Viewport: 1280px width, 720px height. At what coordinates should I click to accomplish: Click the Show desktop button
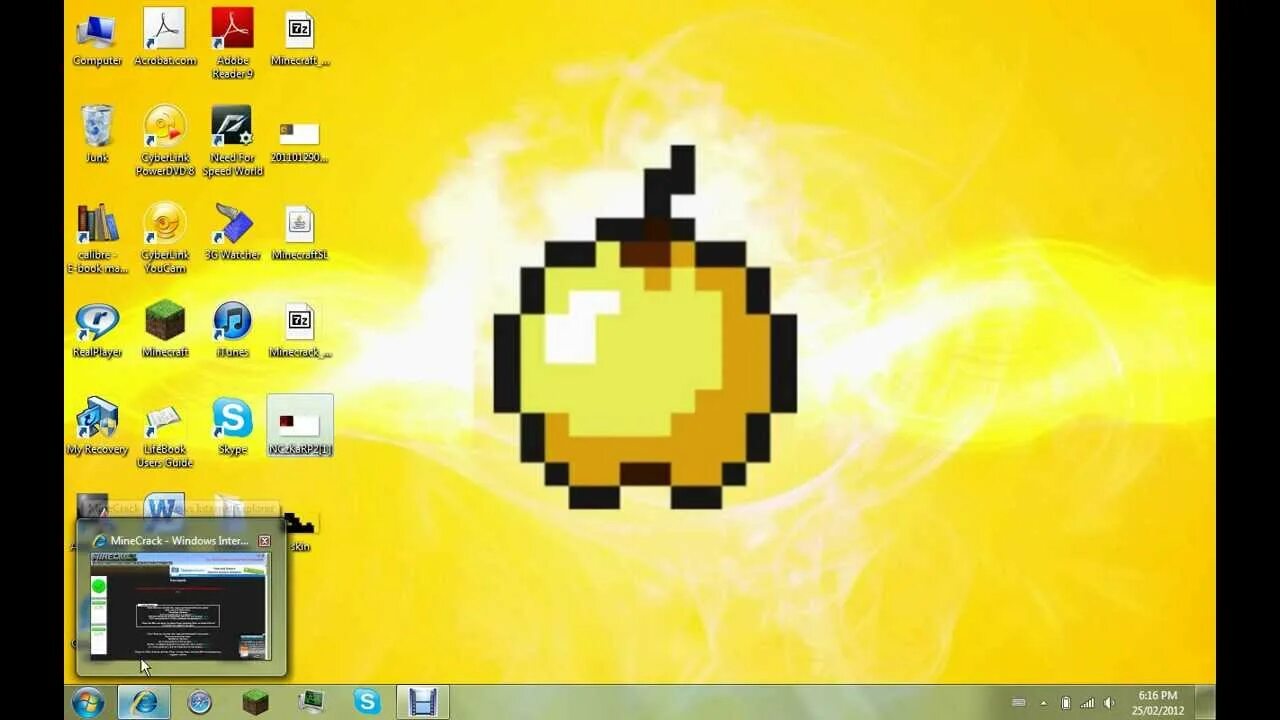1206,702
